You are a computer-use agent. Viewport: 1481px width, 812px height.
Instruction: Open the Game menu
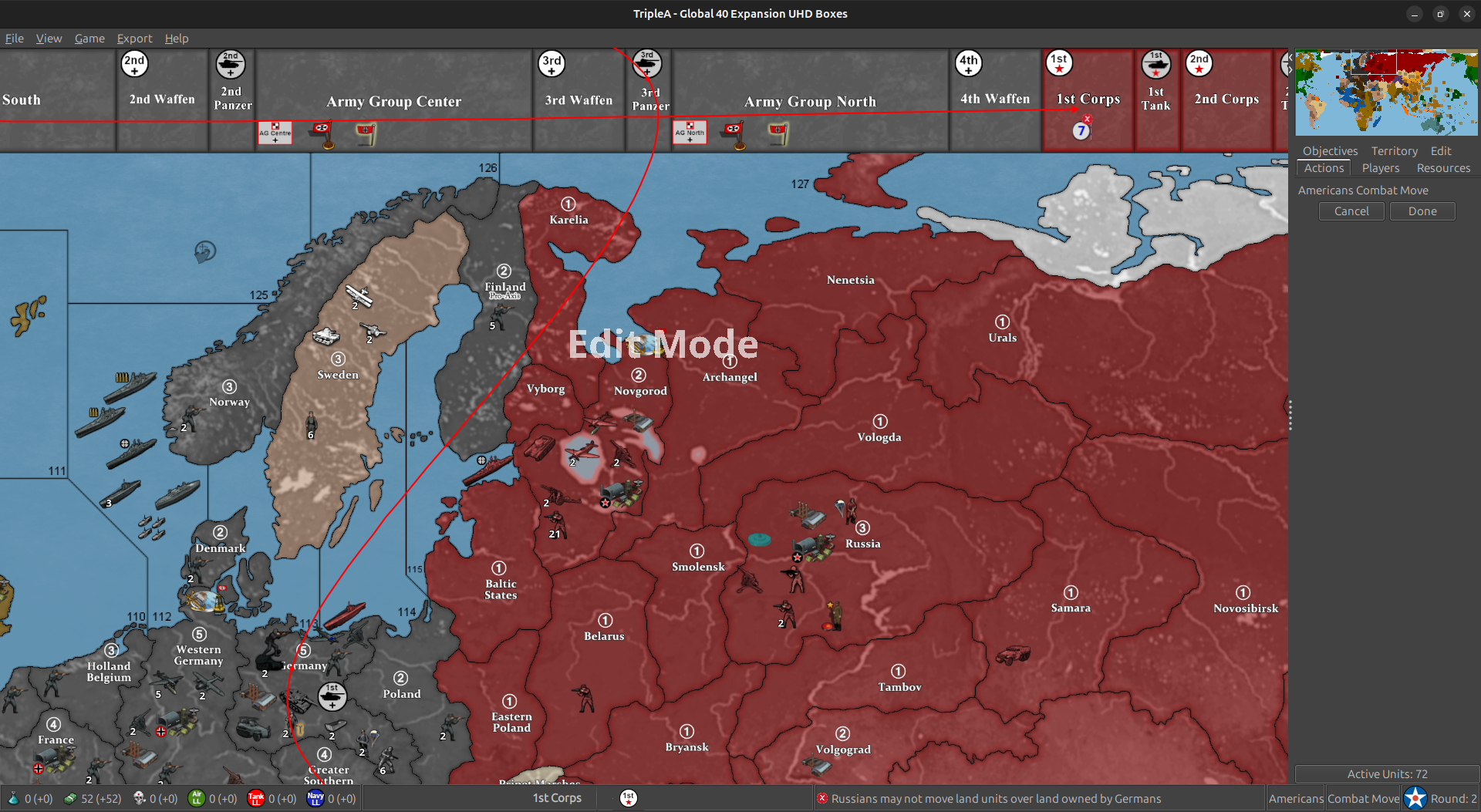tap(89, 38)
